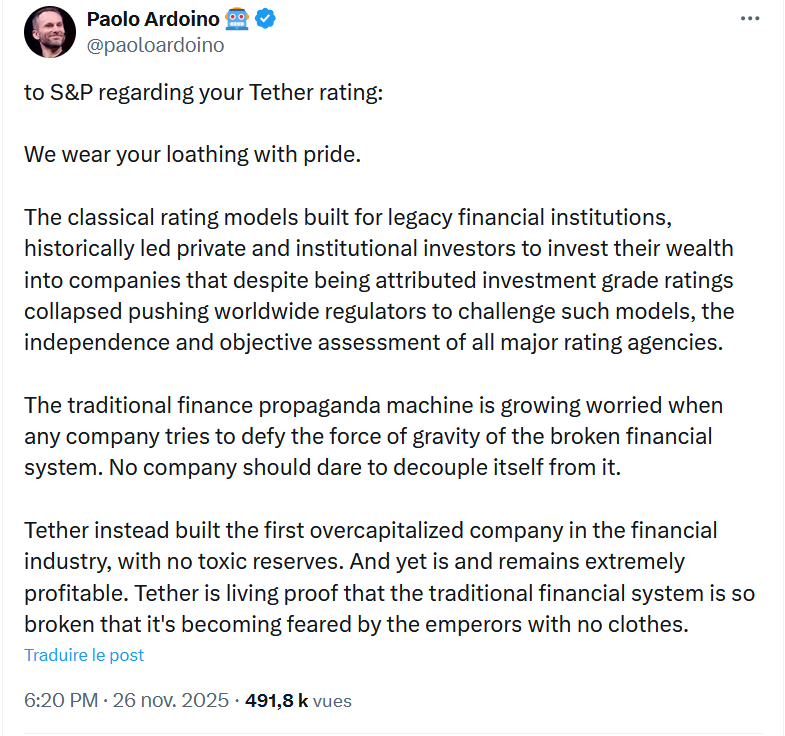Click the 491,8 k view count

[276, 700]
